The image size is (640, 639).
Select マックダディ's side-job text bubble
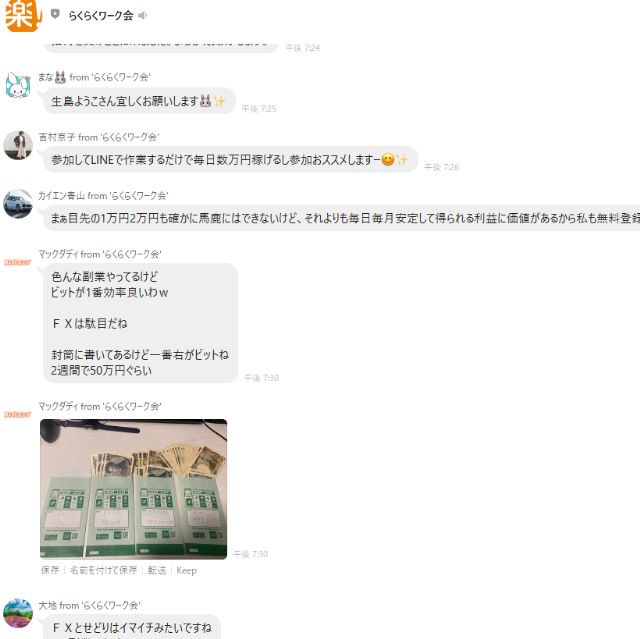pyautogui.click(x=140, y=323)
